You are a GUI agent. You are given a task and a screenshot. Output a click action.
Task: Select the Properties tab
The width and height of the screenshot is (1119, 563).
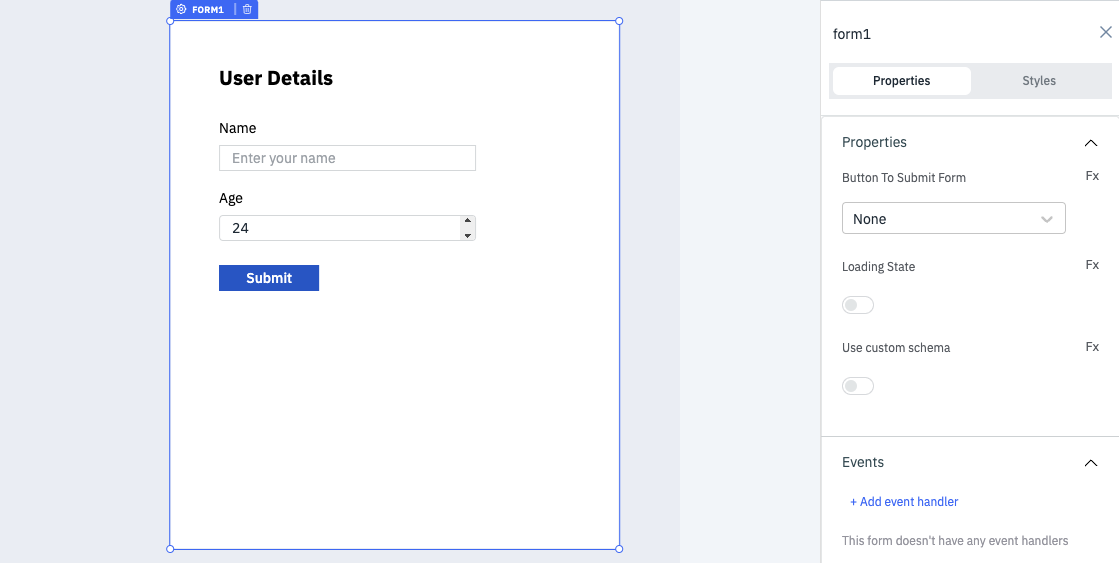pyautogui.click(x=901, y=81)
